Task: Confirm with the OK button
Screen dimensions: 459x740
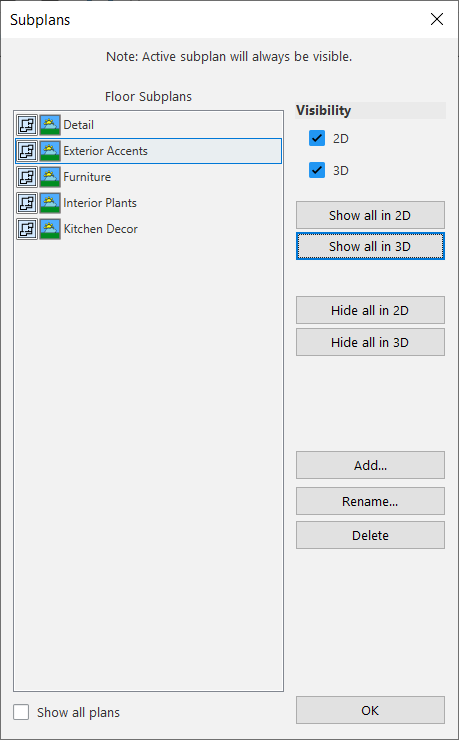Action: 370,710
